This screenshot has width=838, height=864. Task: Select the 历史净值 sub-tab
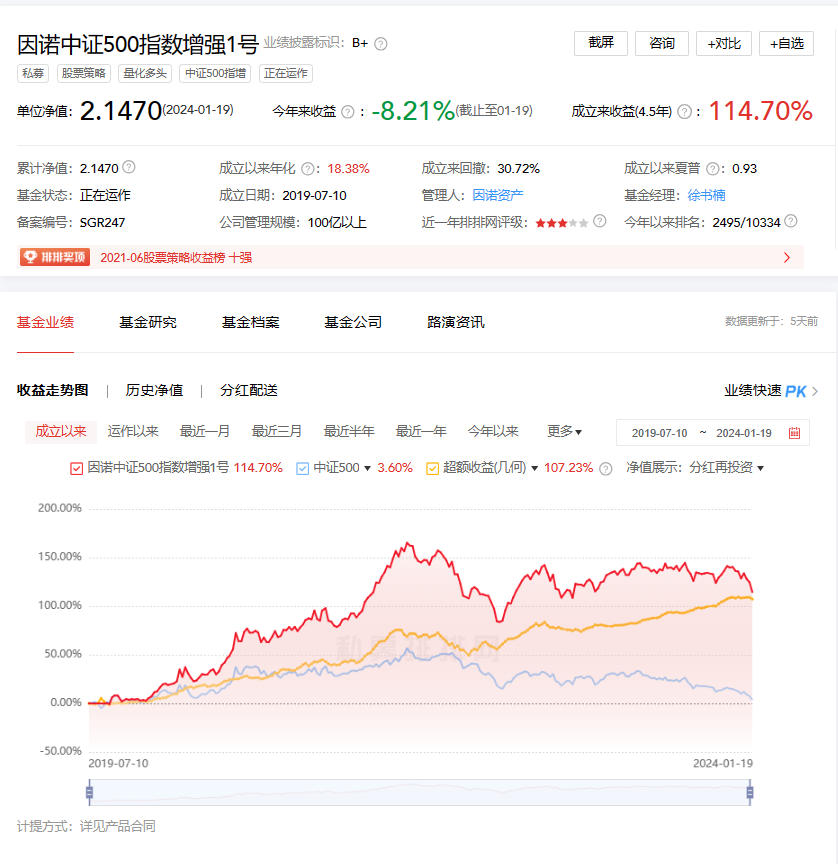154,390
